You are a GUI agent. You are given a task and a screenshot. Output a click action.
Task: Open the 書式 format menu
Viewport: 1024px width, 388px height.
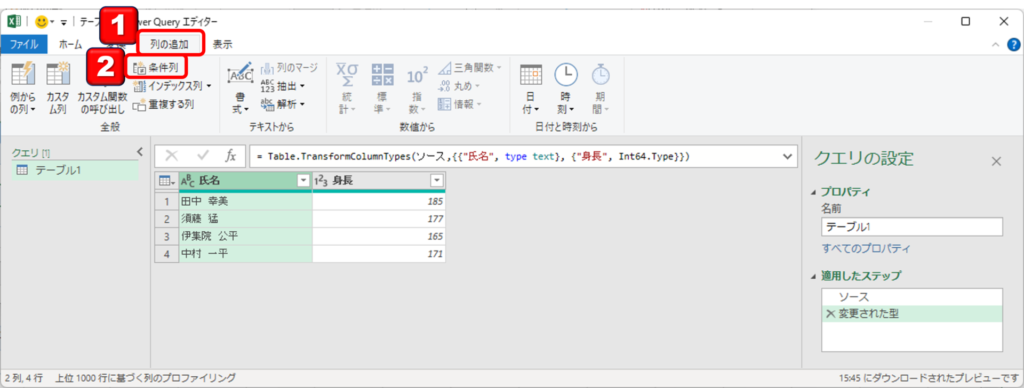tap(240, 88)
